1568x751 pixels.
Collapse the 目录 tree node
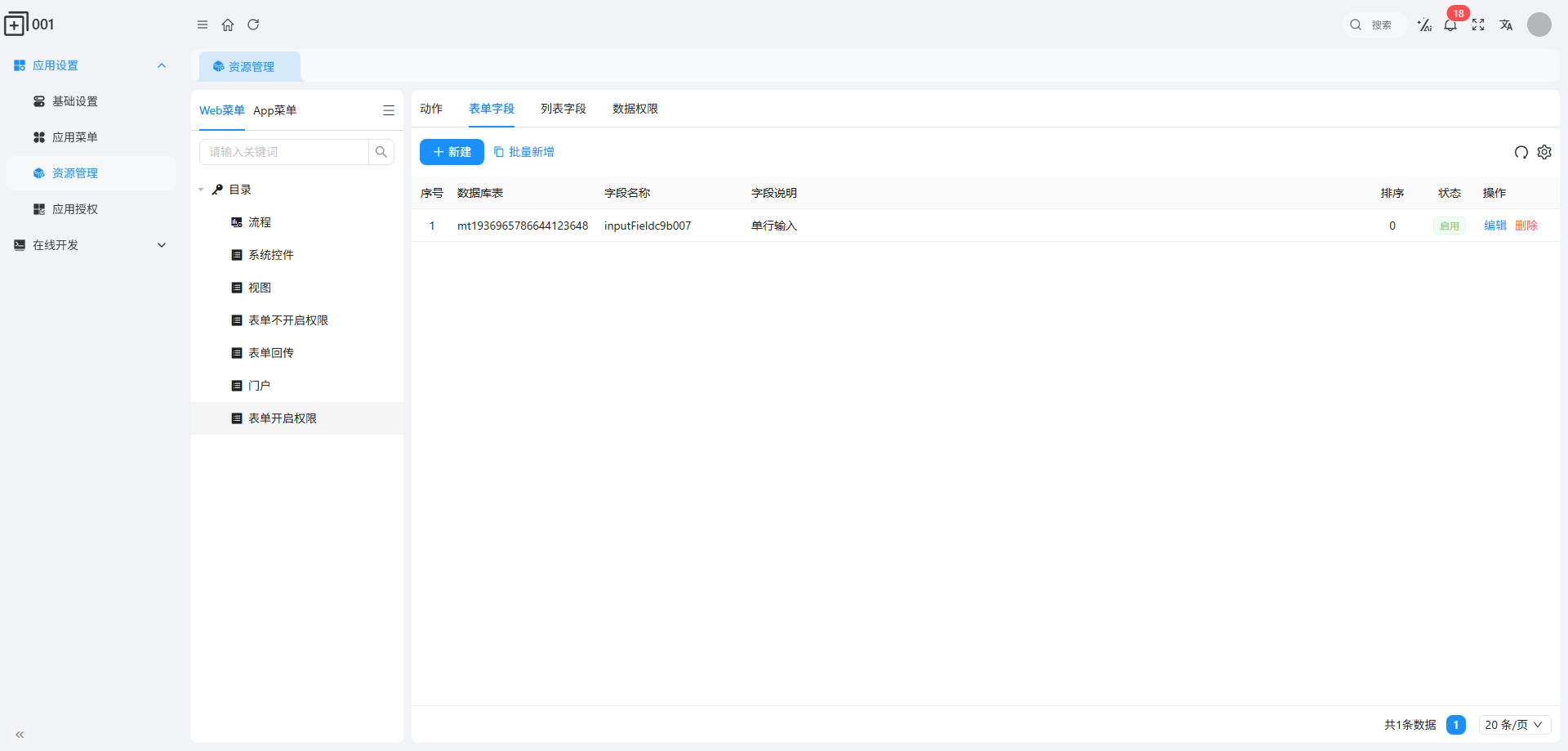201,190
